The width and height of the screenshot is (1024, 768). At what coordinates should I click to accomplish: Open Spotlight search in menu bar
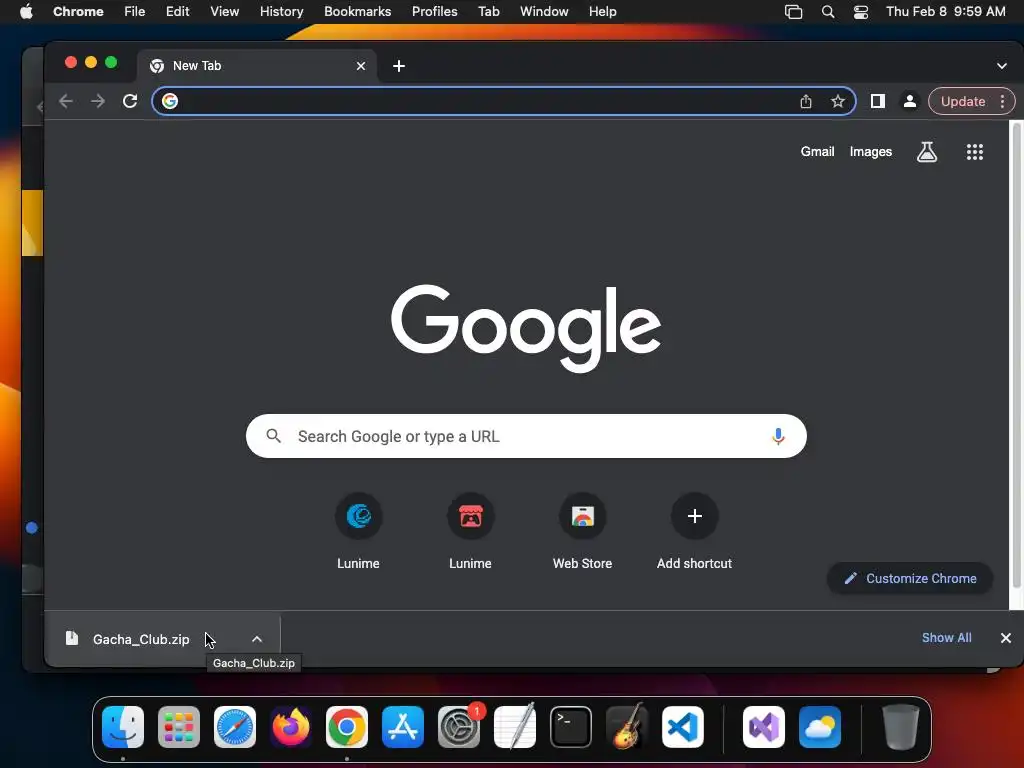(828, 12)
